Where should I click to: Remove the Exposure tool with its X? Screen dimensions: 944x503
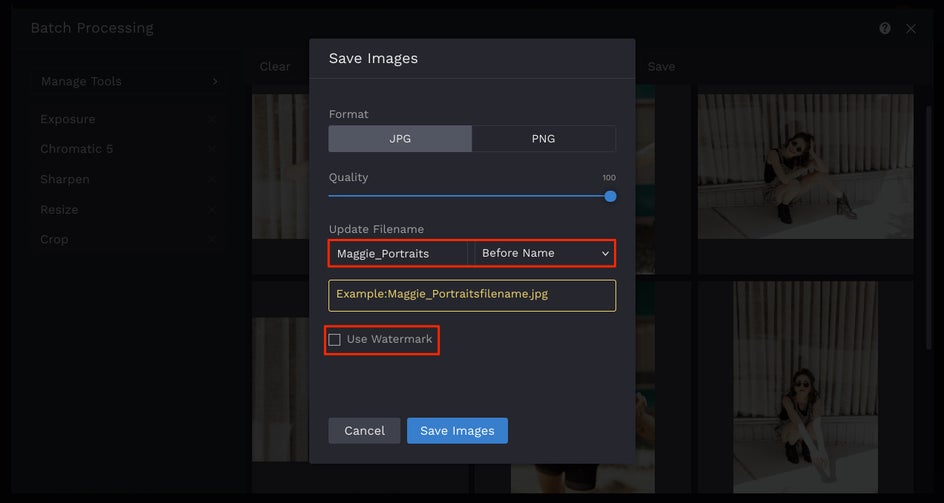(212, 119)
